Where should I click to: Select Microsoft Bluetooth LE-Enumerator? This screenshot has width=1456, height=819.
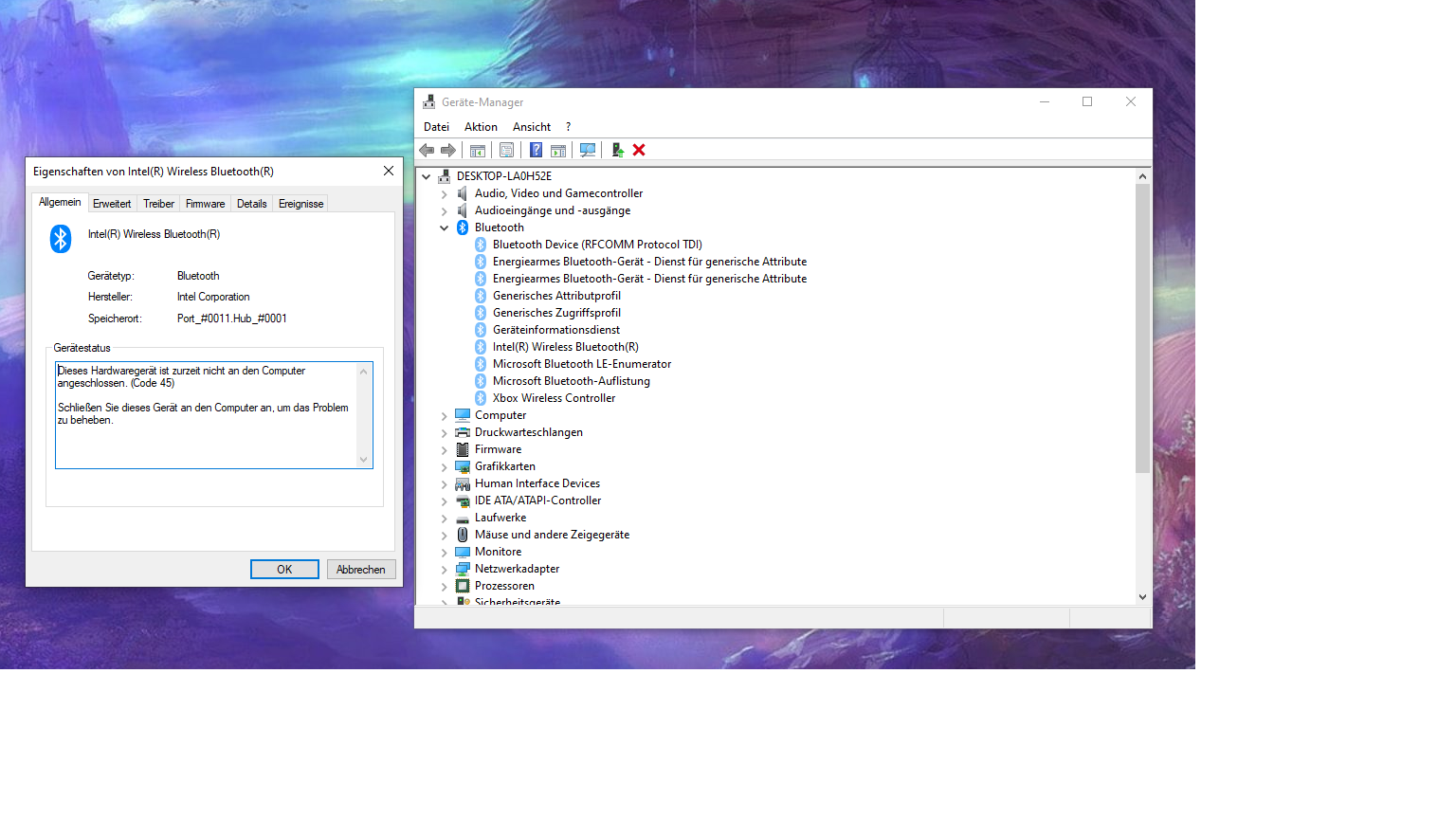pyautogui.click(x=582, y=364)
